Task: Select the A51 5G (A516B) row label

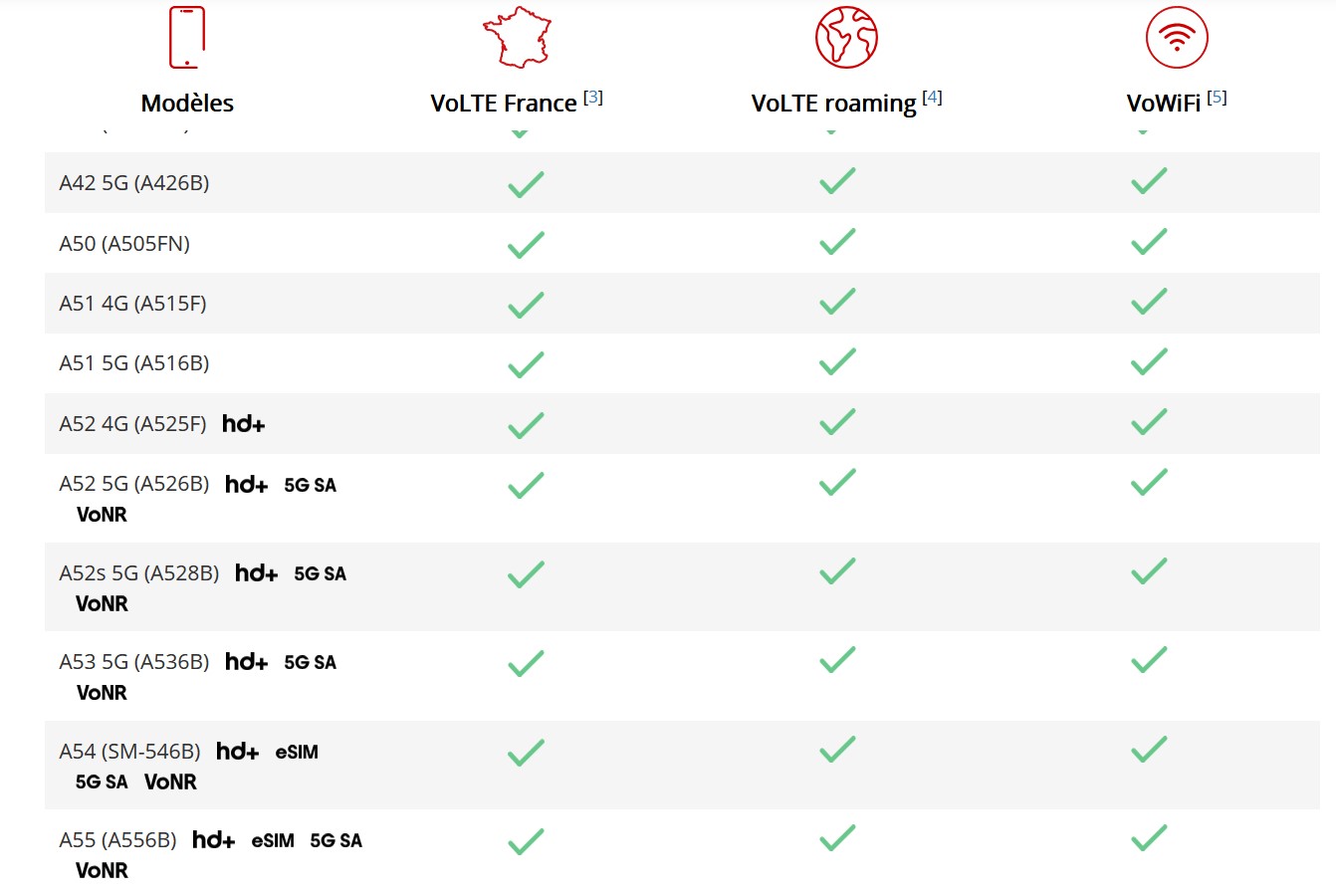Action: (134, 363)
